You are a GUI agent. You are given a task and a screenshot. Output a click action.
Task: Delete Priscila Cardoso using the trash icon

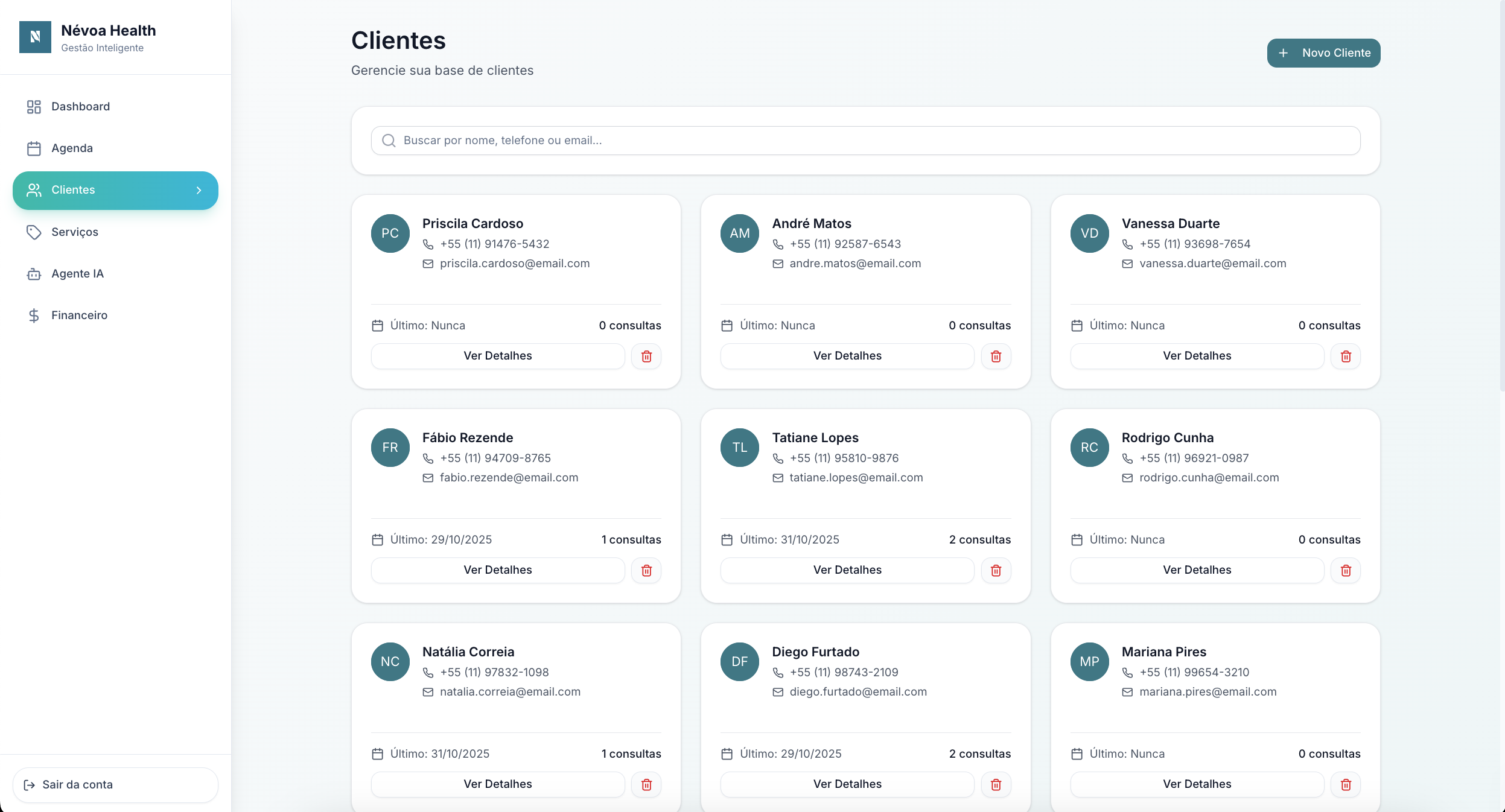pyautogui.click(x=646, y=356)
